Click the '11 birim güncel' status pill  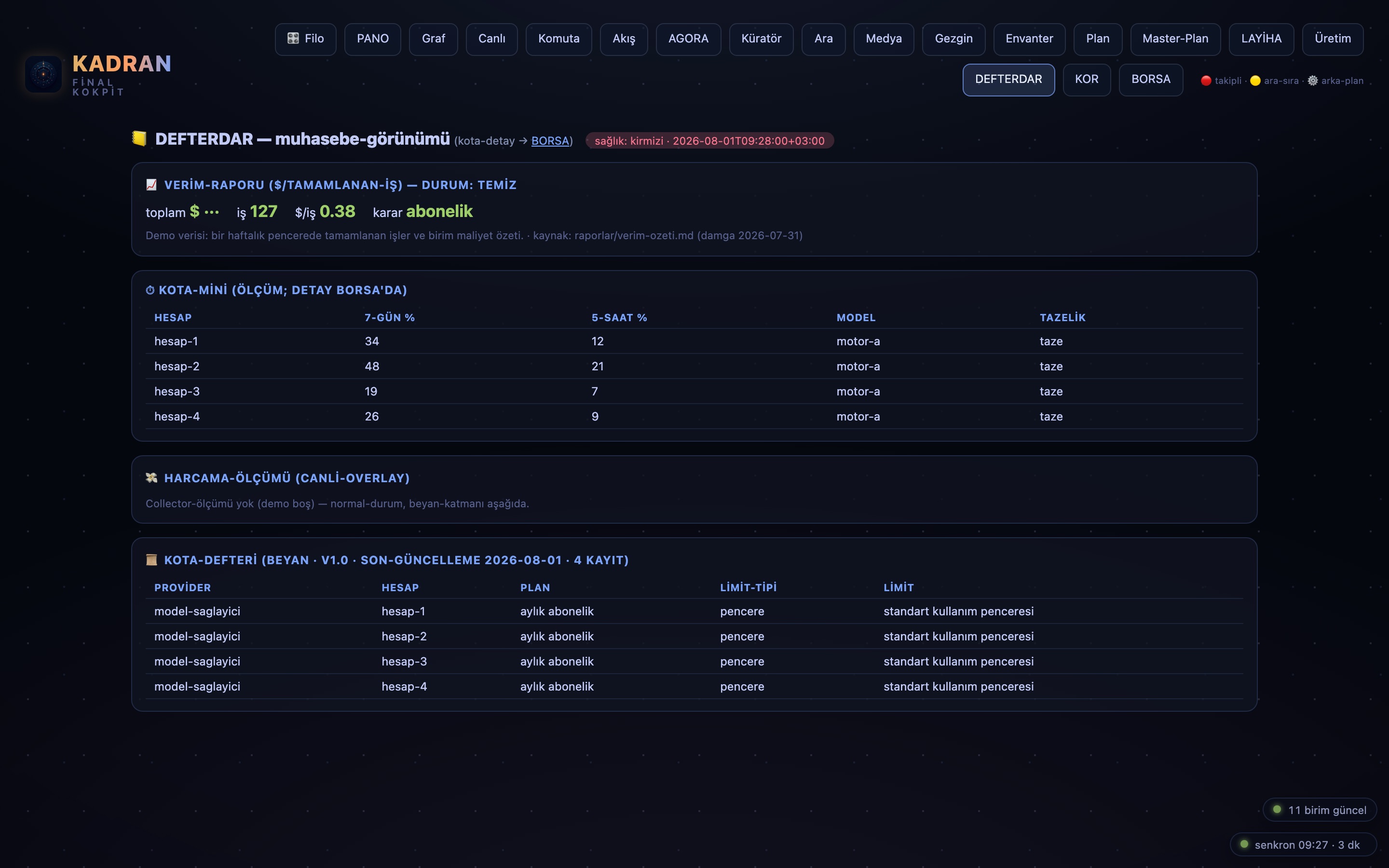[1320, 810]
